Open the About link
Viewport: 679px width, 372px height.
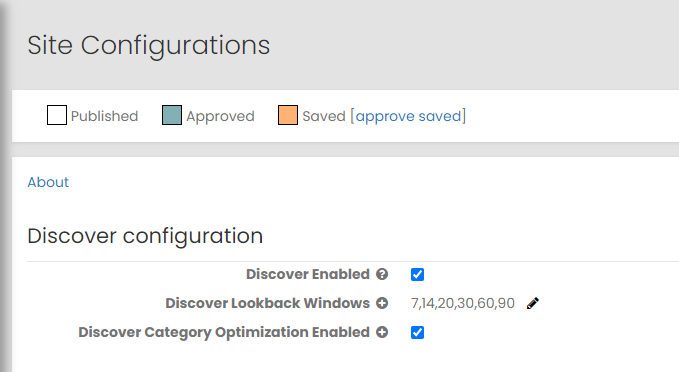[x=48, y=182]
